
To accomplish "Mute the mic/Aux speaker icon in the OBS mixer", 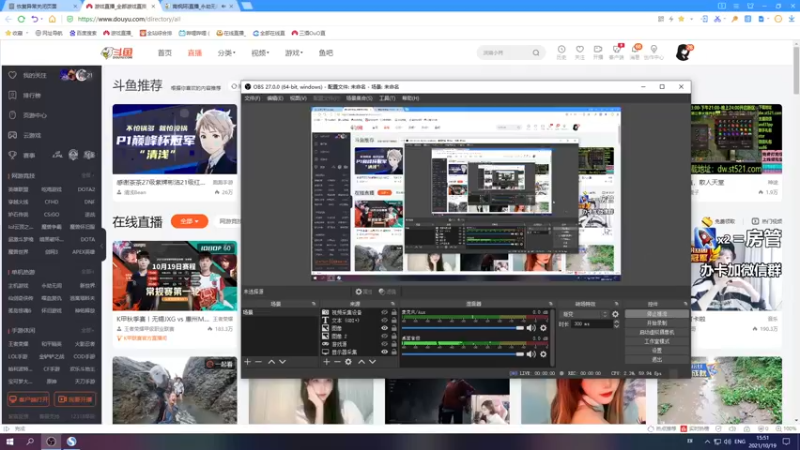I will point(531,328).
